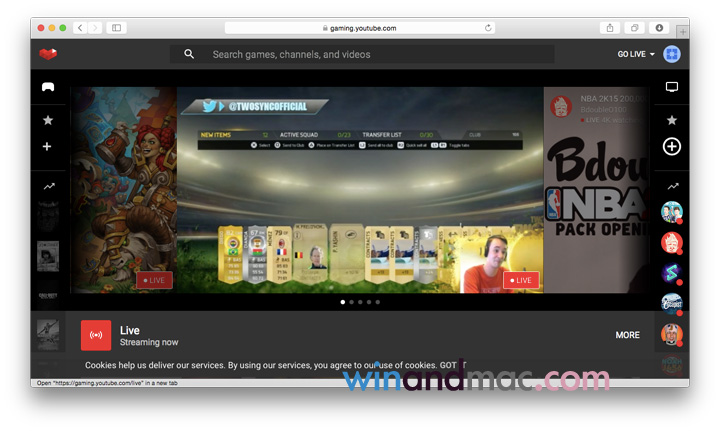720x431 pixels.
Task: Open trending arrow icon in left sidebar
Action: coord(48,186)
